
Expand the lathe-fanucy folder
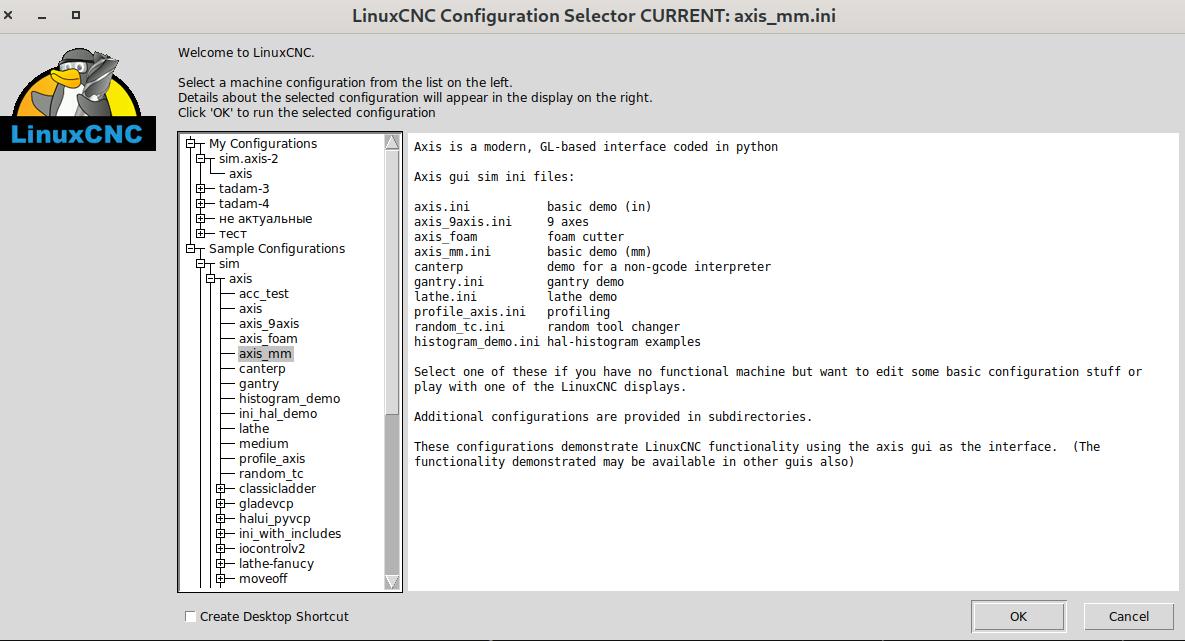click(x=221, y=563)
